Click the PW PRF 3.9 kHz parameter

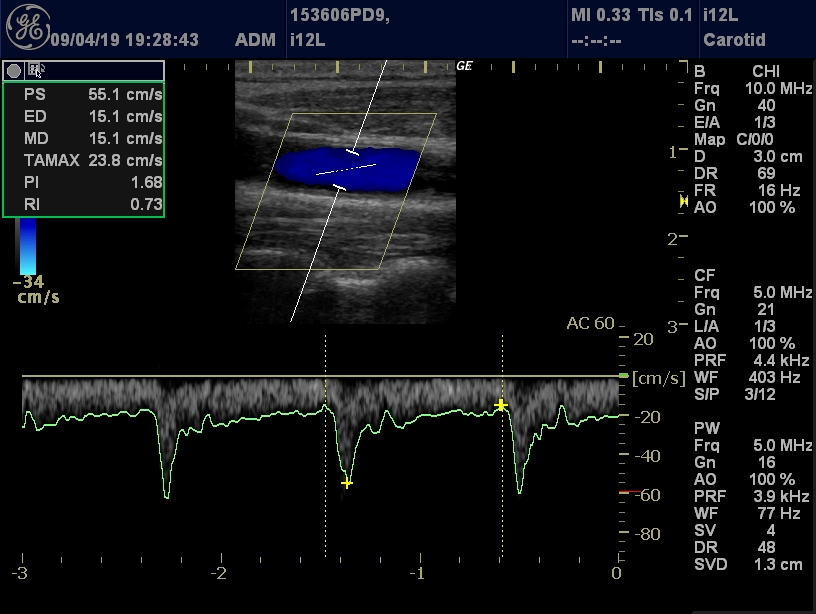click(752, 497)
